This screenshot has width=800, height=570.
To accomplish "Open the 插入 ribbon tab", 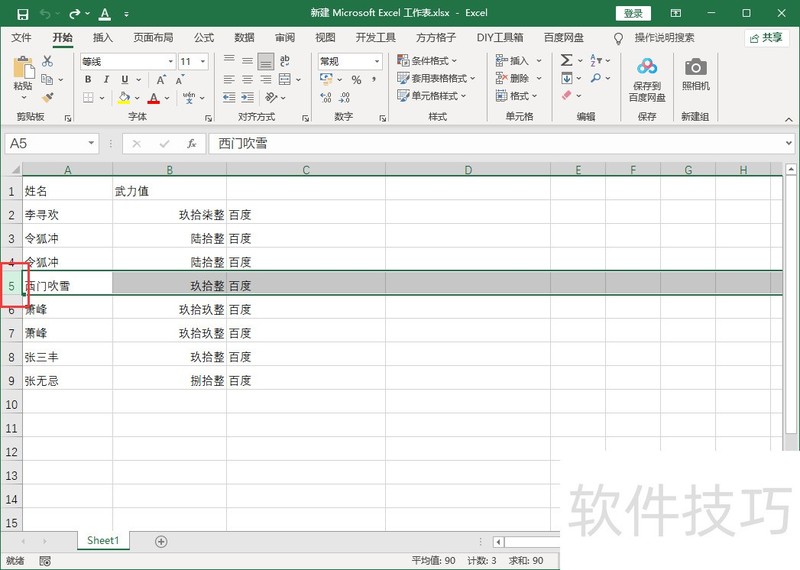I will coord(103,38).
